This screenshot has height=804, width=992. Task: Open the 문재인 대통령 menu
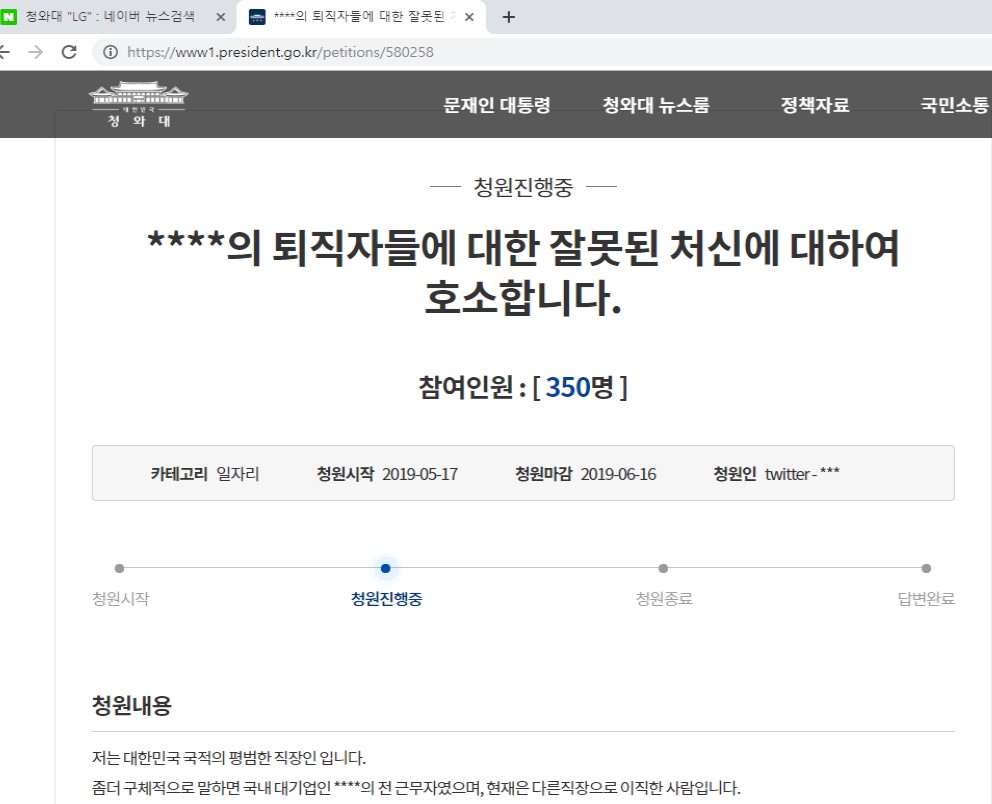pos(497,105)
